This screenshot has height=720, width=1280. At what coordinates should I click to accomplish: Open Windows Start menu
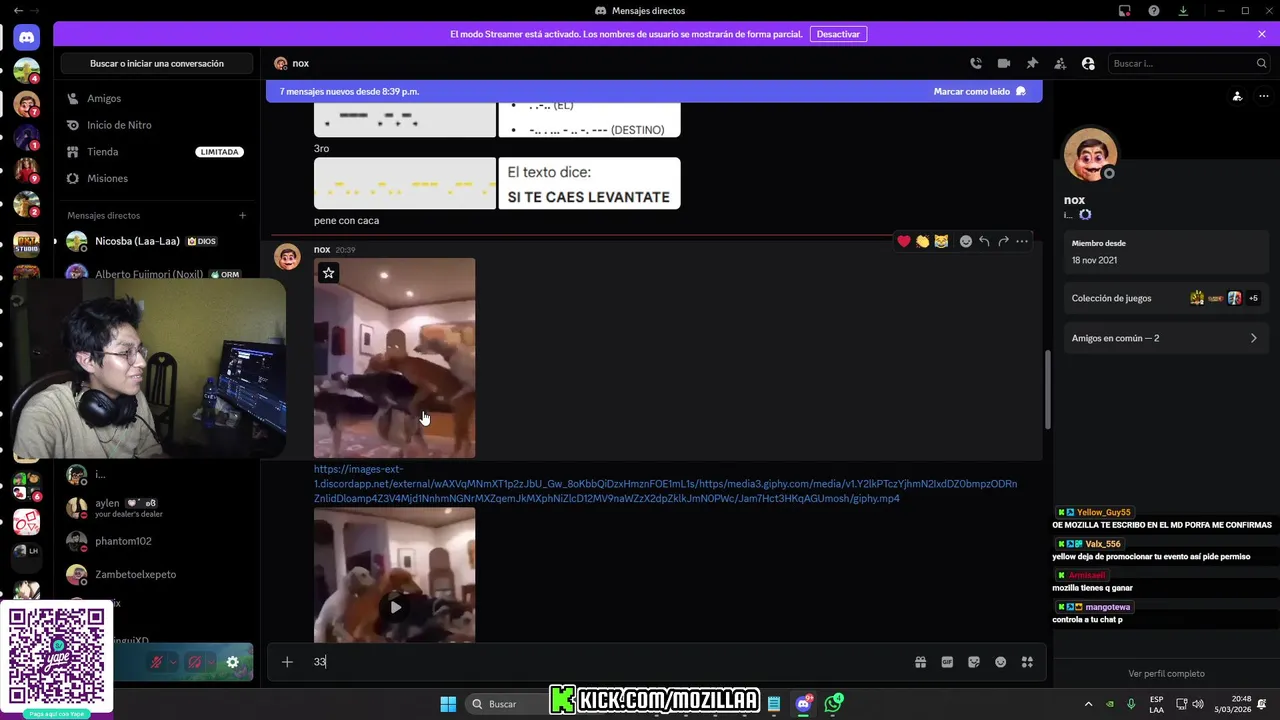[x=448, y=704]
